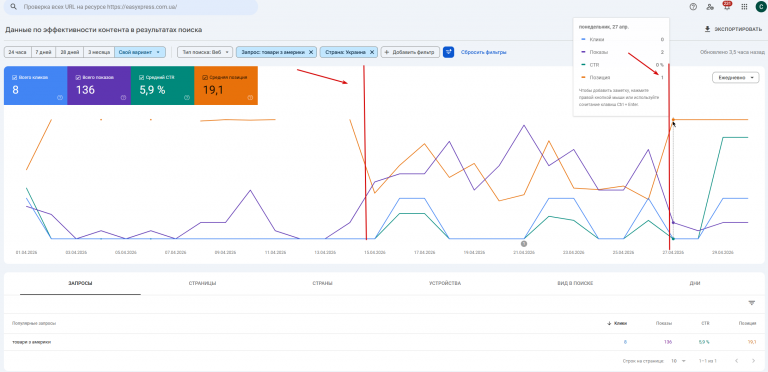Switch to the ЗАПРОСЫ tab
The width and height of the screenshot is (768, 372).
click(80, 283)
